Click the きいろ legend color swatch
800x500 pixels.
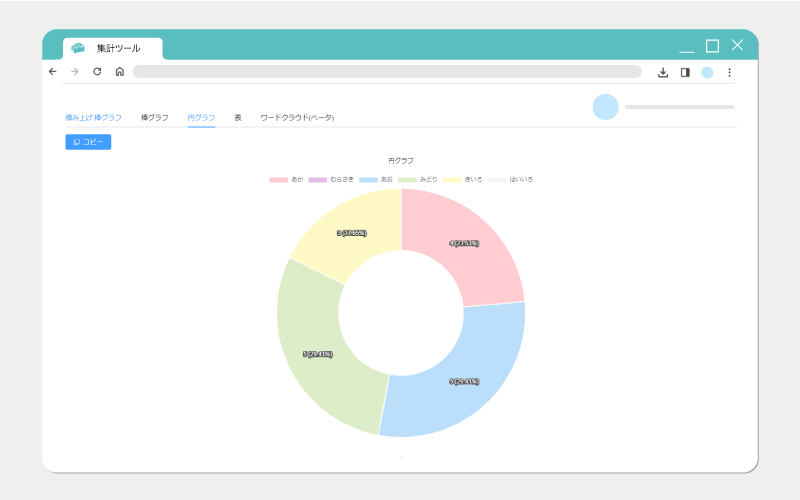pyautogui.click(x=452, y=180)
